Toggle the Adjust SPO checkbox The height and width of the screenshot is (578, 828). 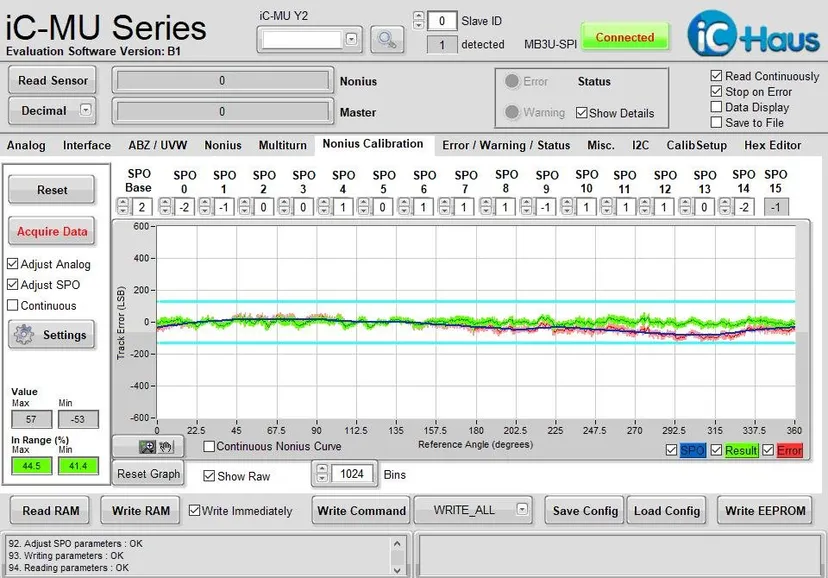13,285
